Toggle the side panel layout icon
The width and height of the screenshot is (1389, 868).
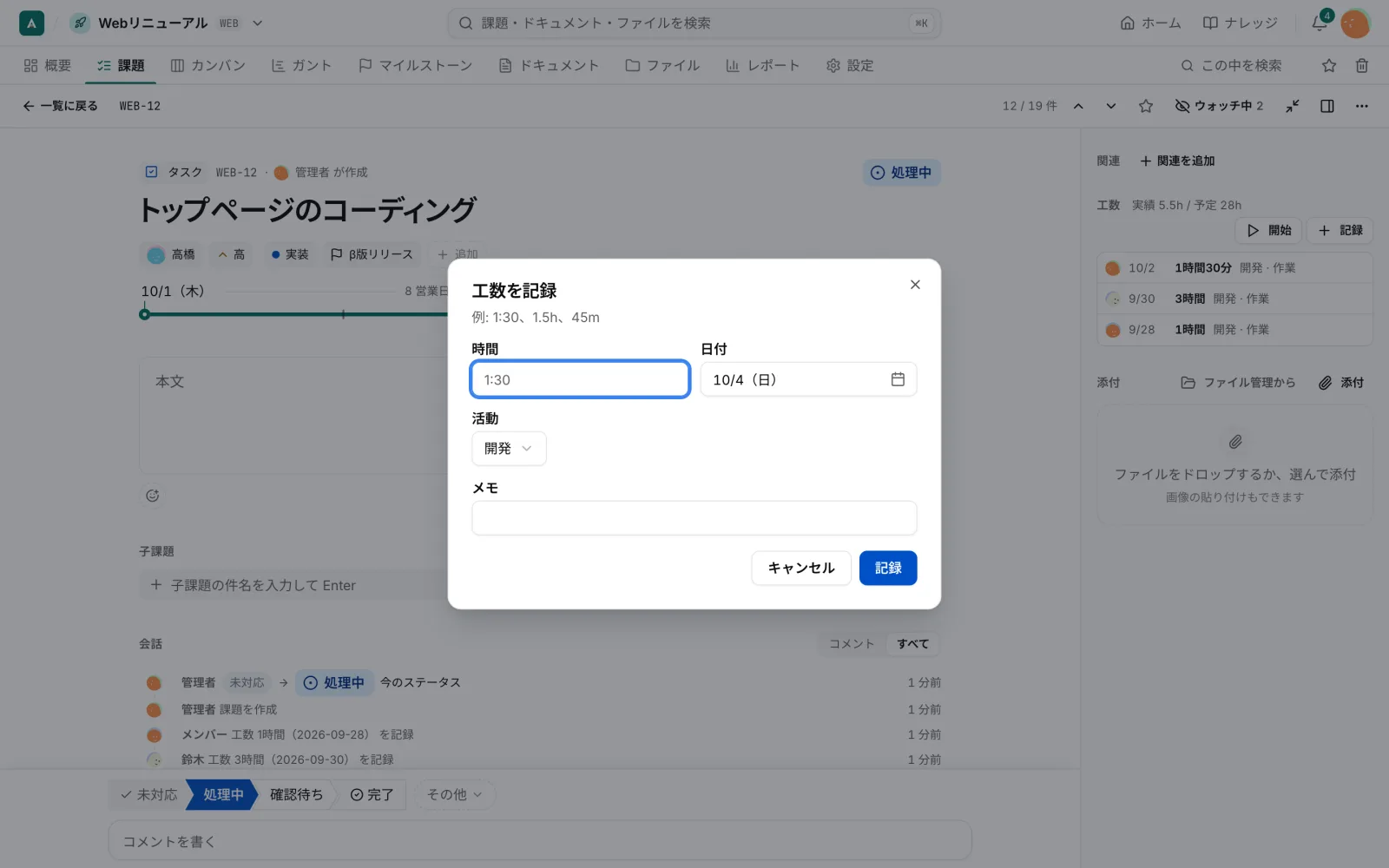click(x=1327, y=106)
